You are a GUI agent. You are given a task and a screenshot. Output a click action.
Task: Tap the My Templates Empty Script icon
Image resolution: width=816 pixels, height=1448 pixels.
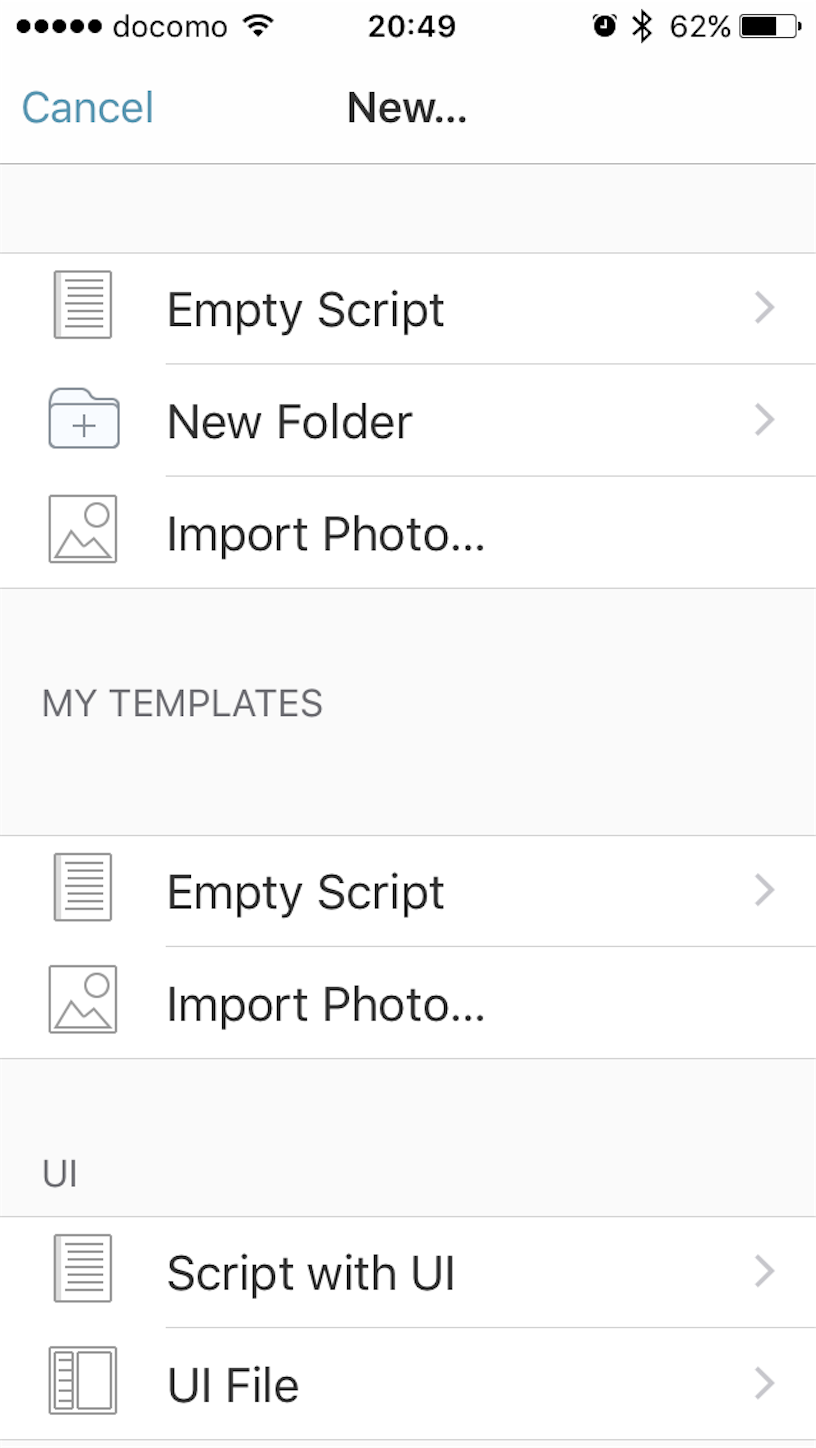(83, 888)
